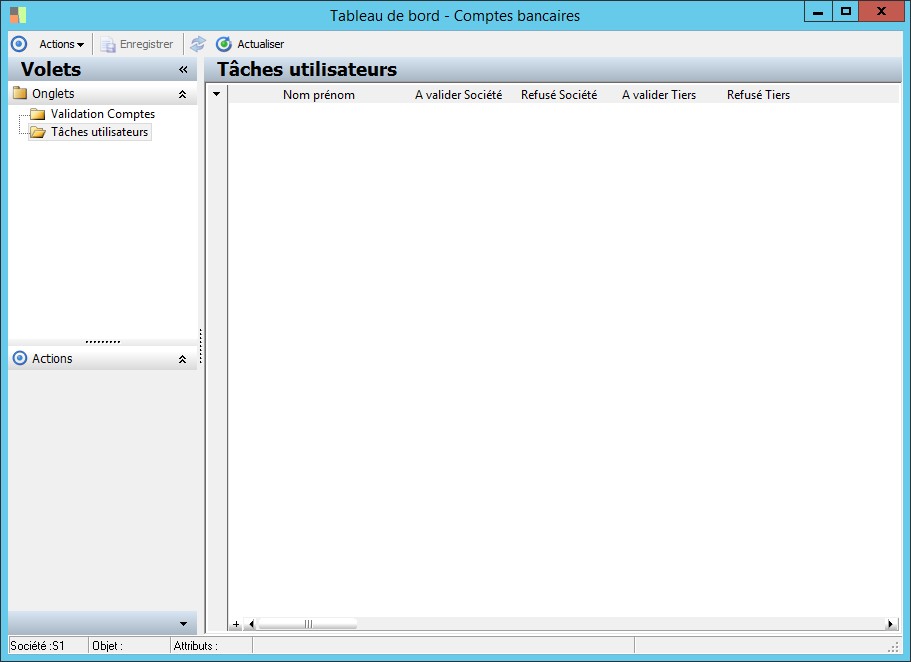This screenshot has width=911, height=662.
Task: Click the A valider Société column header
Action: coord(458,95)
